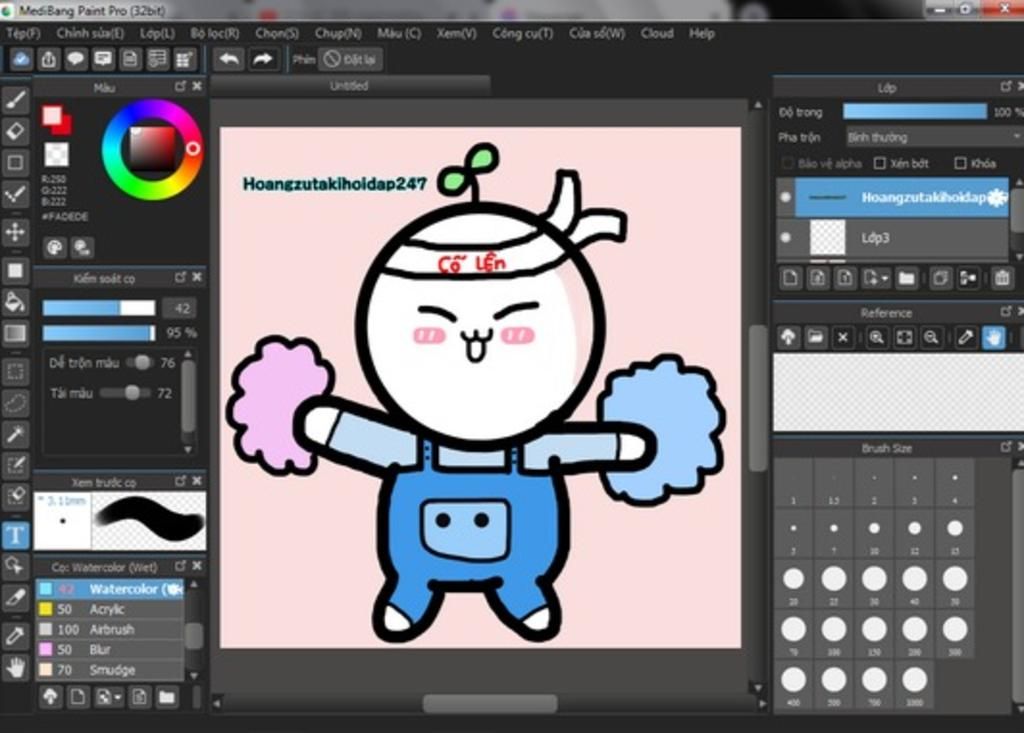
Task: Open the Lớp(L) menu
Action: [157, 33]
